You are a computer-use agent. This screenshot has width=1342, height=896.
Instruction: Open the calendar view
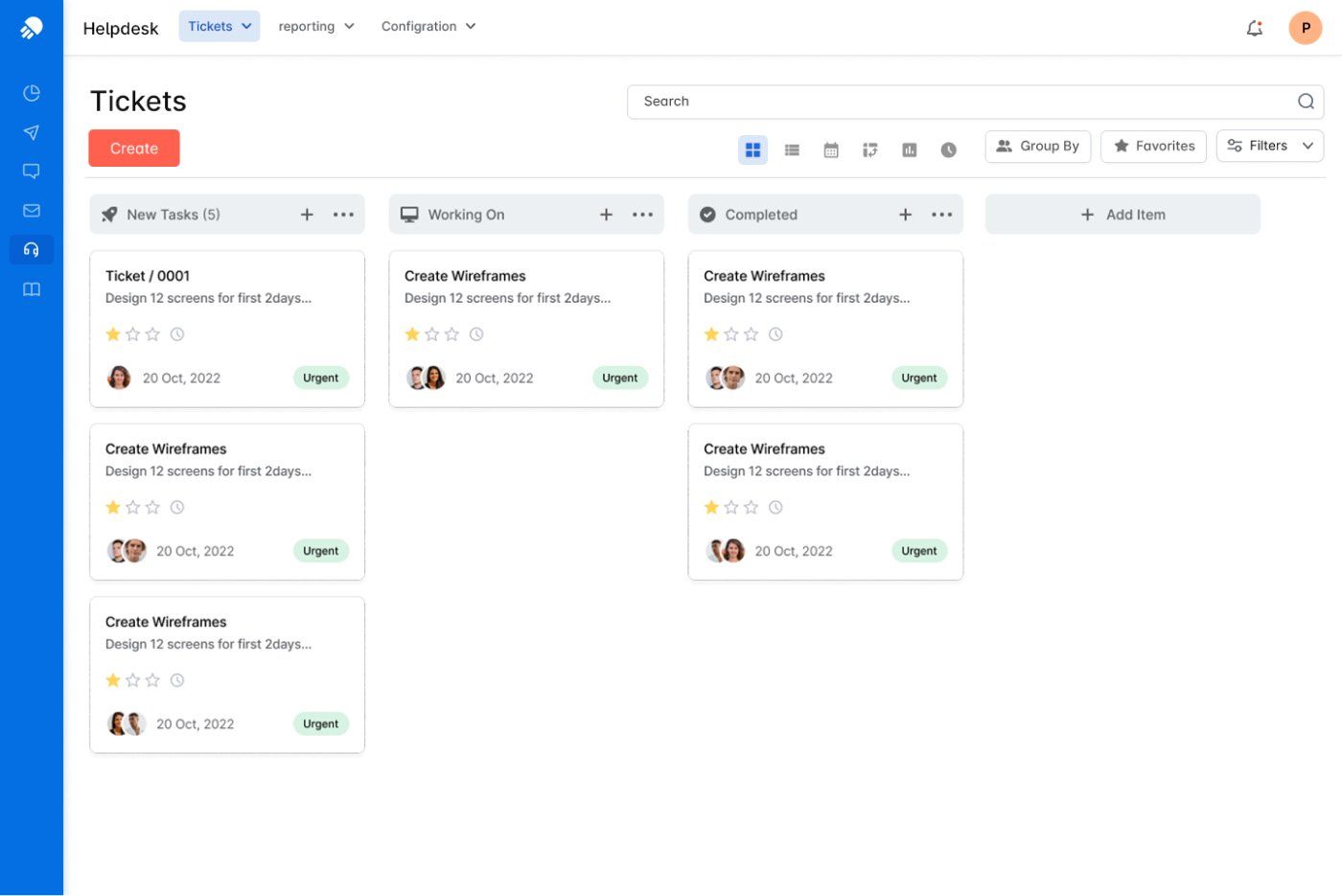click(831, 149)
